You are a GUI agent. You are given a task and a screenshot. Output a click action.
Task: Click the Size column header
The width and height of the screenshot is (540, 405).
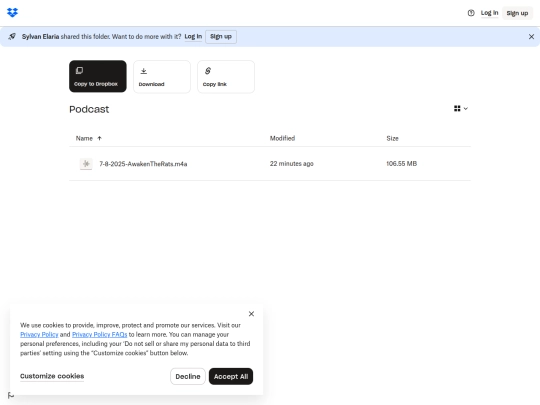pos(392,138)
